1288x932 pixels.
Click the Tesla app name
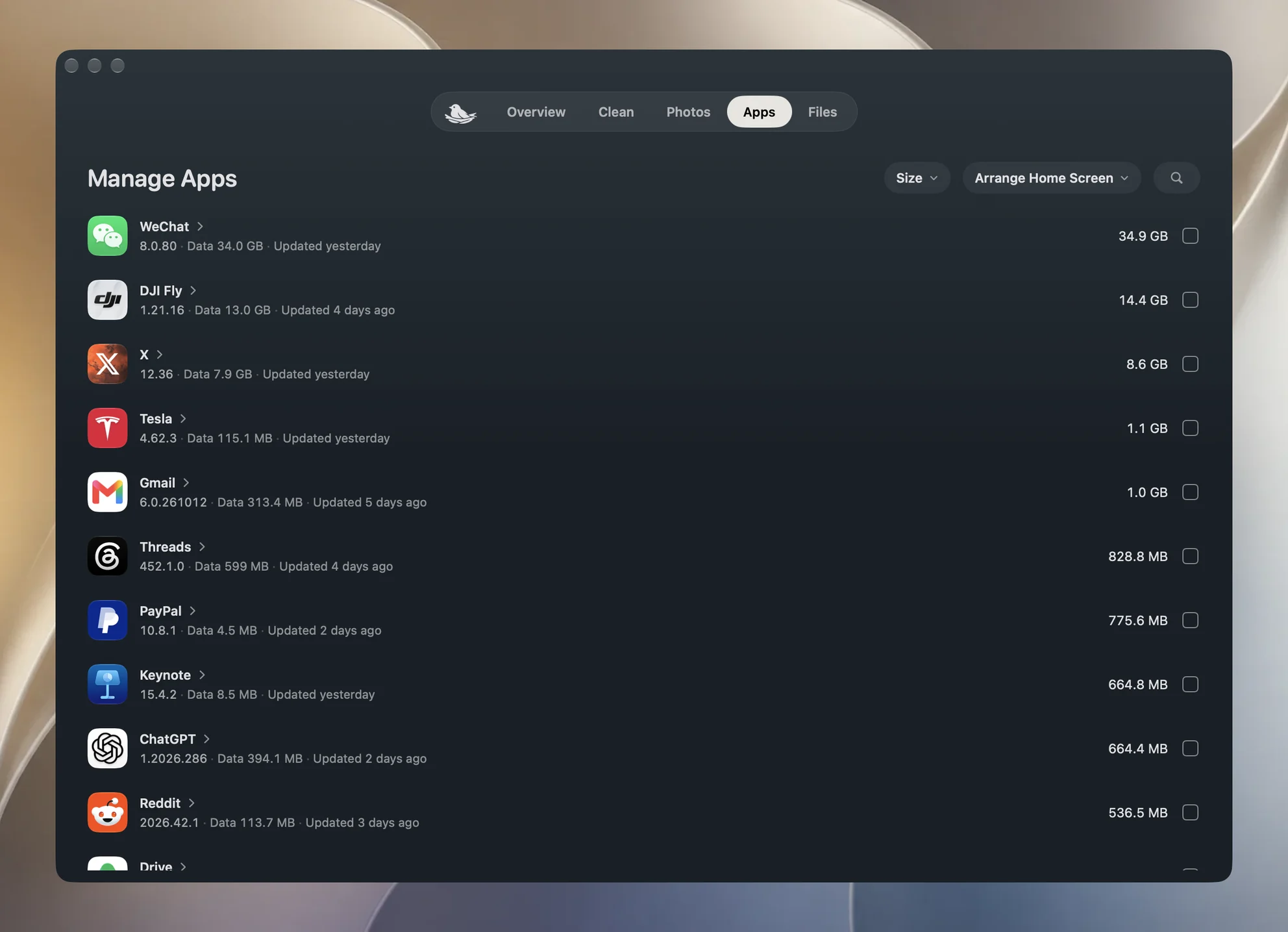[156, 419]
